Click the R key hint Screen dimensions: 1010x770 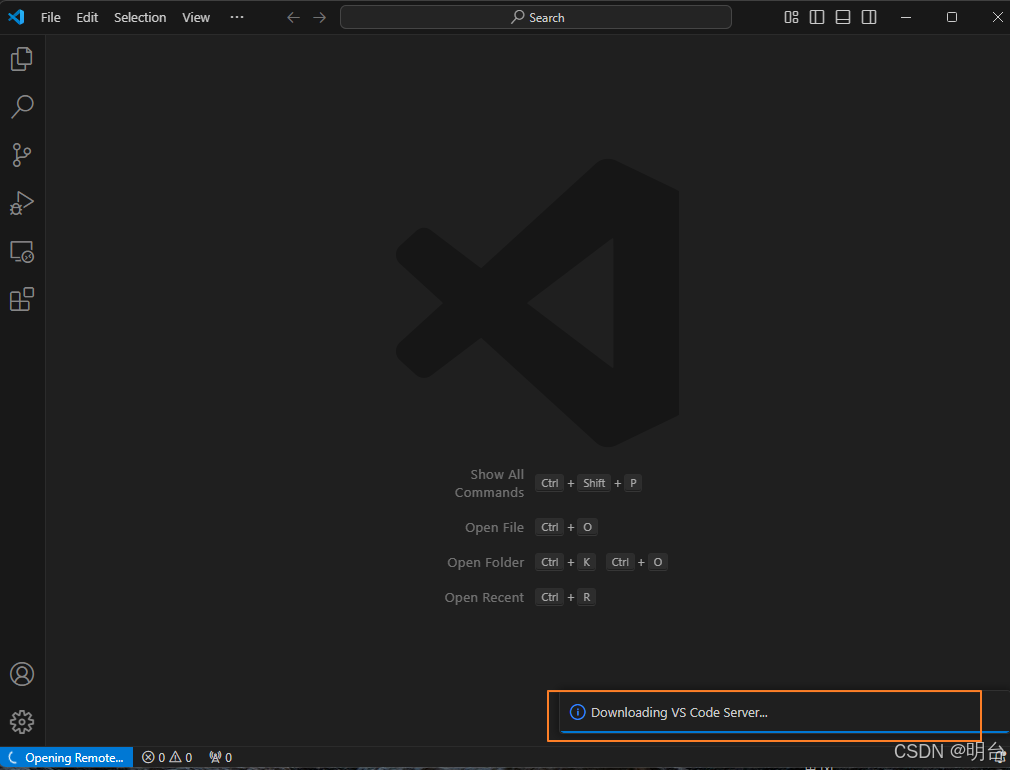tap(587, 597)
